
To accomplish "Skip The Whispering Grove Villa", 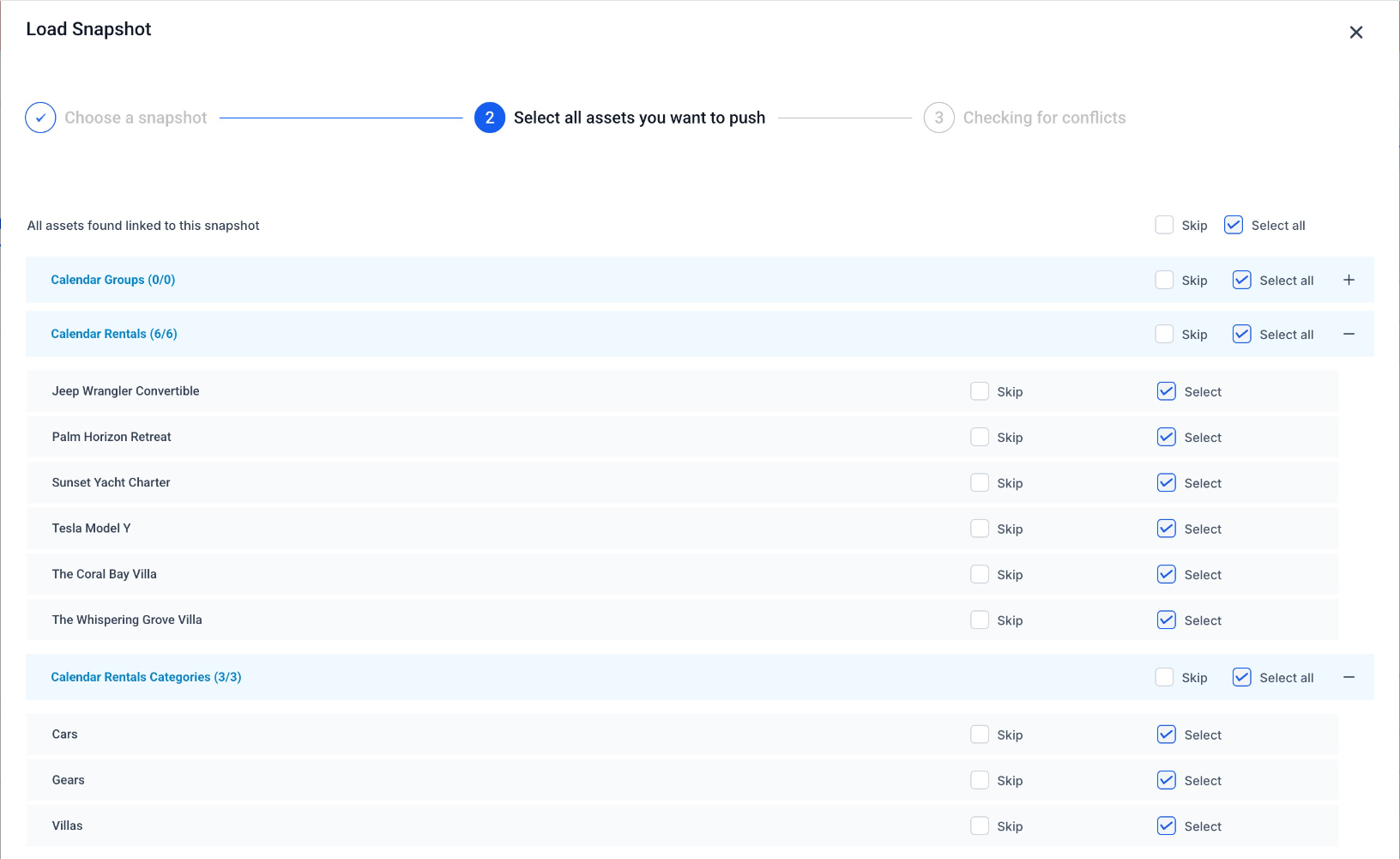I will tap(980, 620).
